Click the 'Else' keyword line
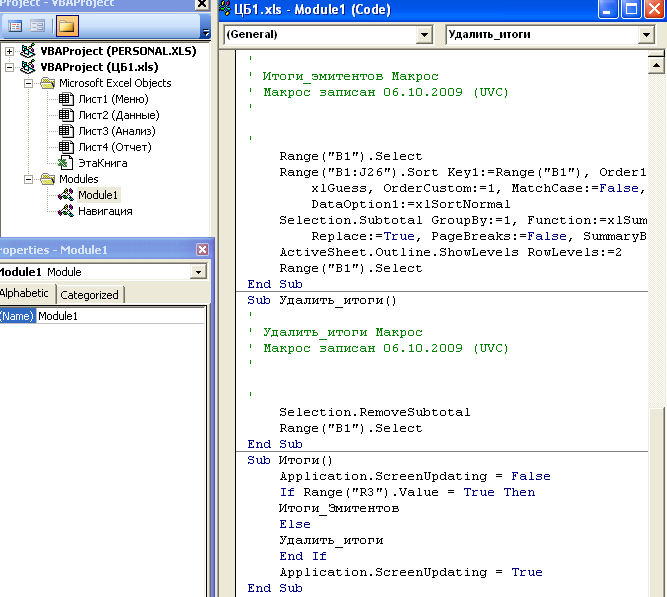Image resolution: width=667 pixels, height=597 pixels. pyautogui.click(x=295, y=524)
